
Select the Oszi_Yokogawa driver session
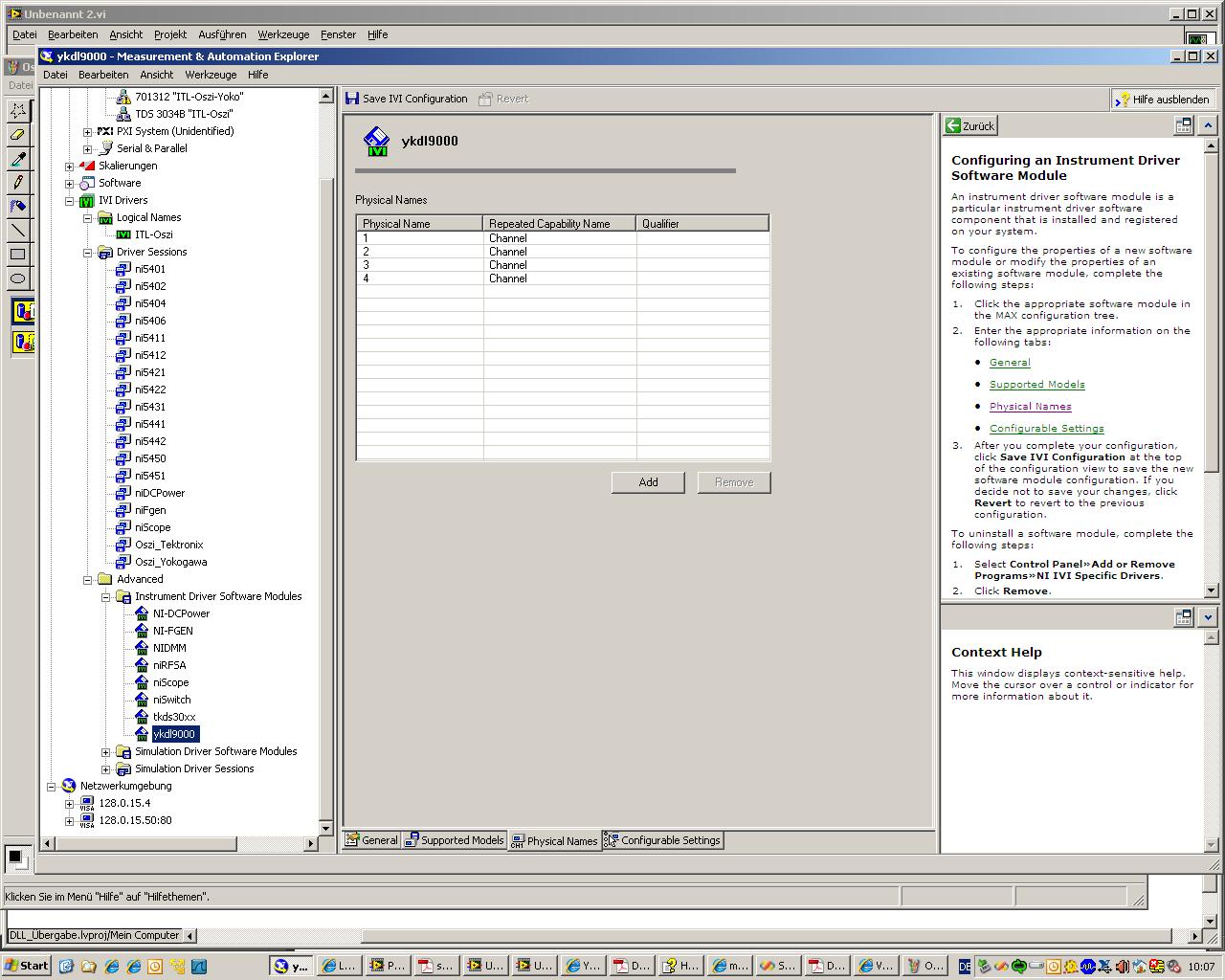pos(170,562)
